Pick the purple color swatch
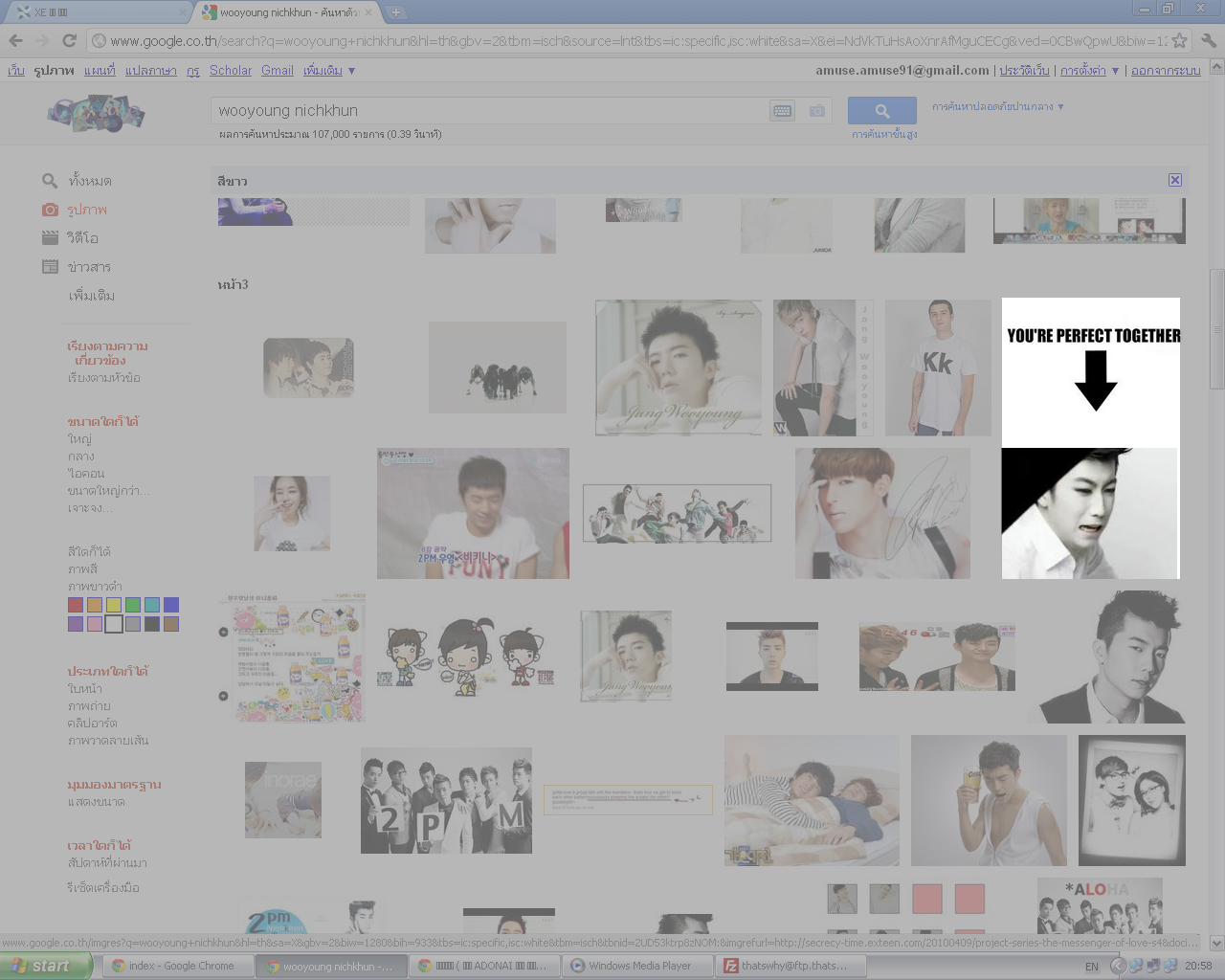This screenshot has width=1225, height=980. tap(76, 624)
